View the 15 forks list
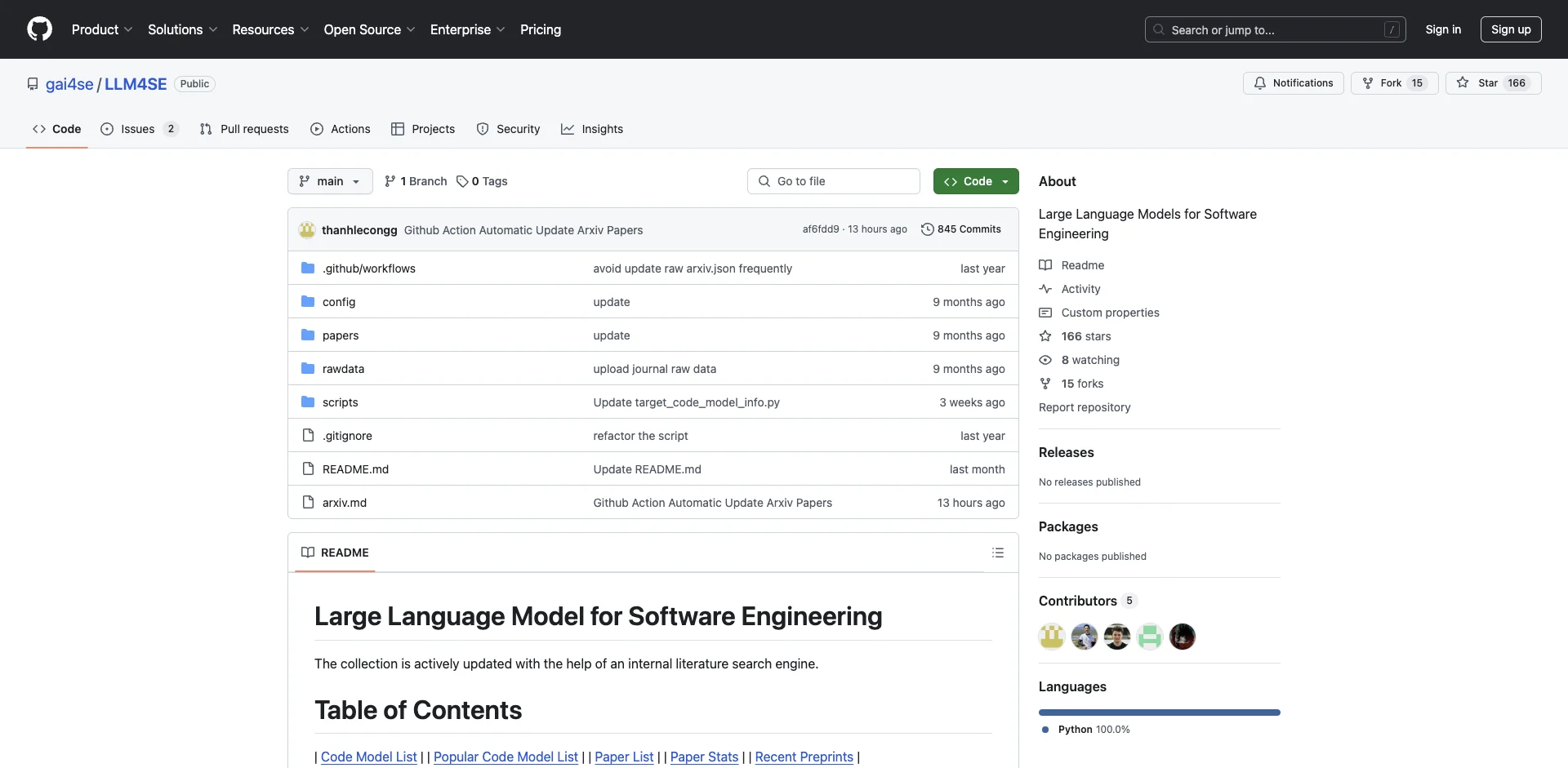The image size is (1568, 768). [1071, 384]
